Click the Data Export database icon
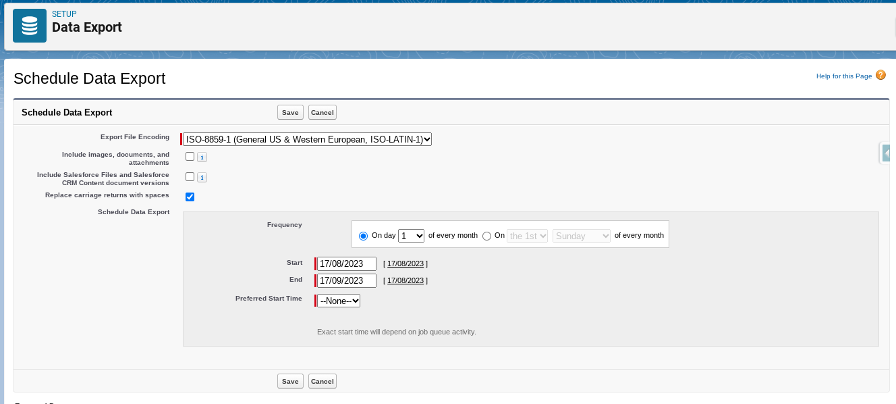Image resolution: width=896 pixels, height=404 pixels. [x=30, y=26]
